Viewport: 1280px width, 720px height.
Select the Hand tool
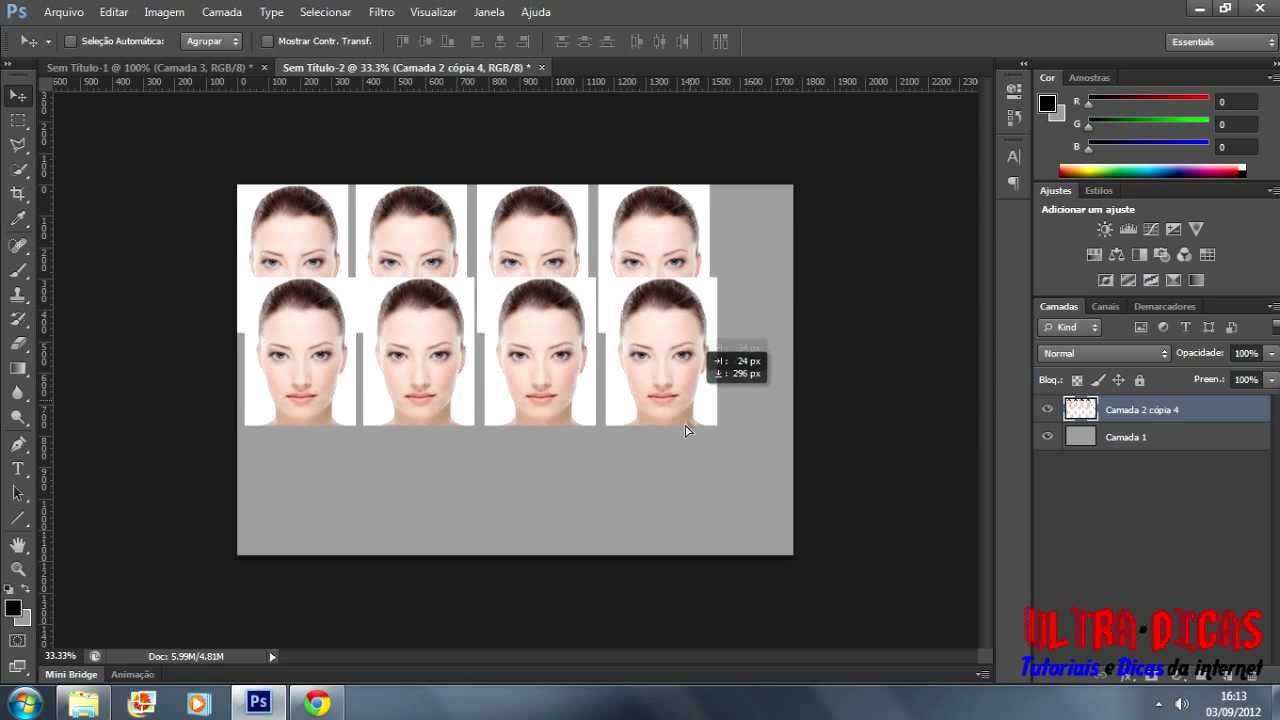18,544
